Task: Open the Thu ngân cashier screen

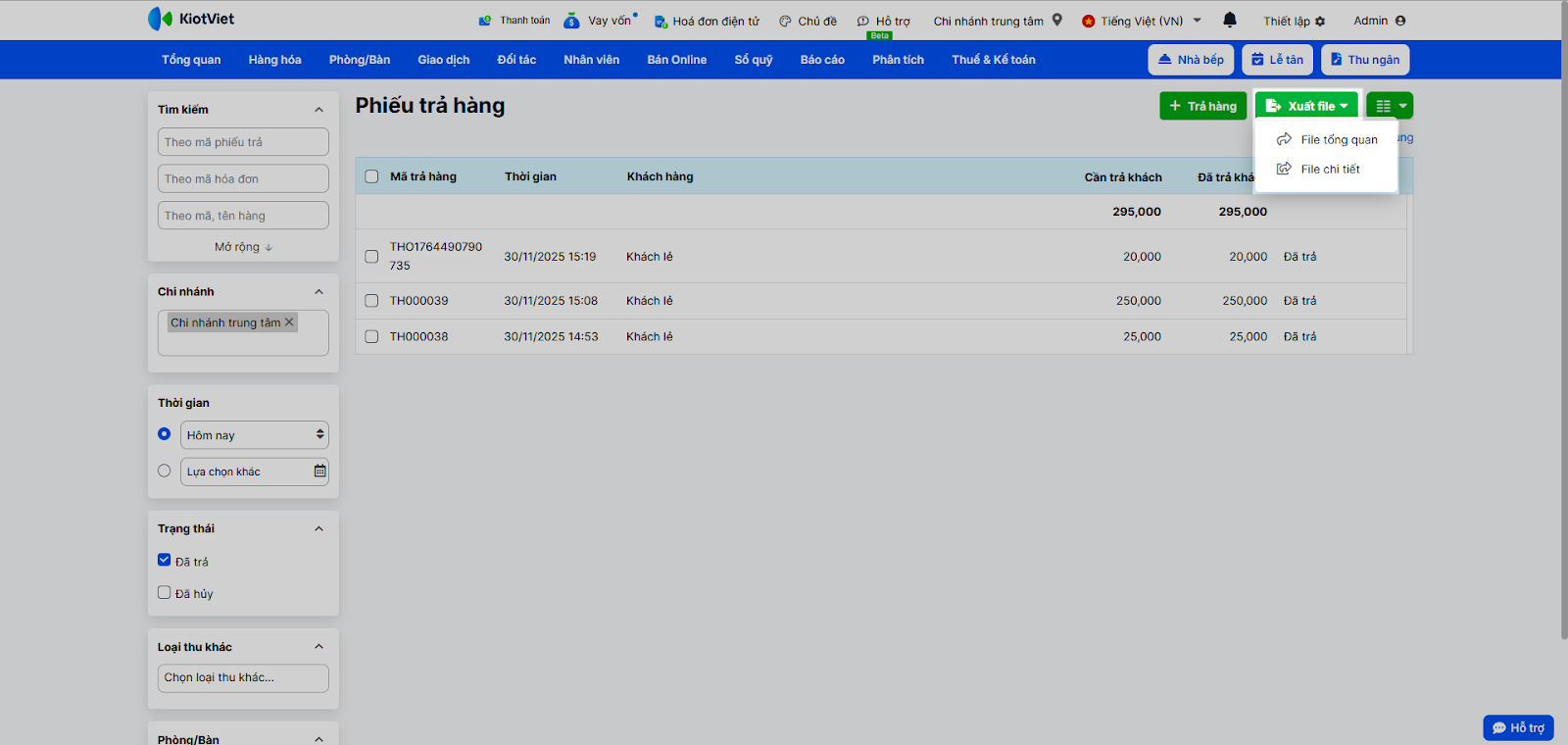Action: click(1365, 60)
